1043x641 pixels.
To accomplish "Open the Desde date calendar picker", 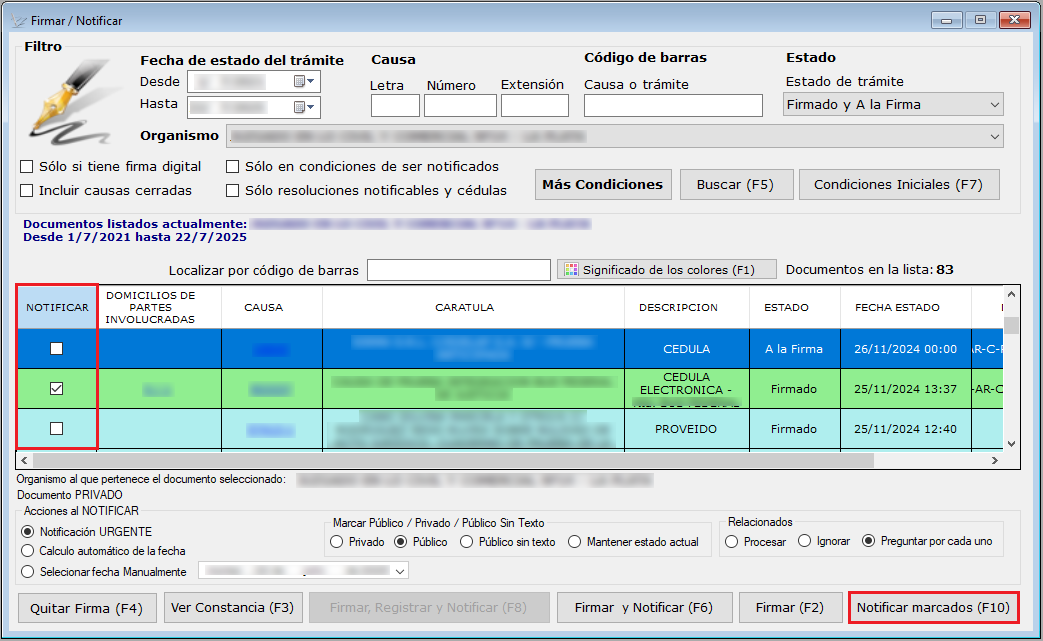I will (303, 81).
